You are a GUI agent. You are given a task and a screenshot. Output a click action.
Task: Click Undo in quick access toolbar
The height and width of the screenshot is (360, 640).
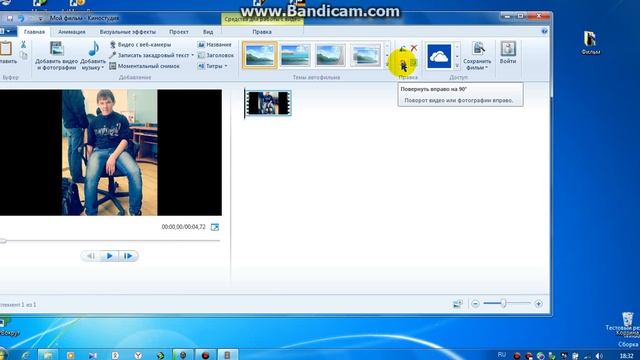21,18
